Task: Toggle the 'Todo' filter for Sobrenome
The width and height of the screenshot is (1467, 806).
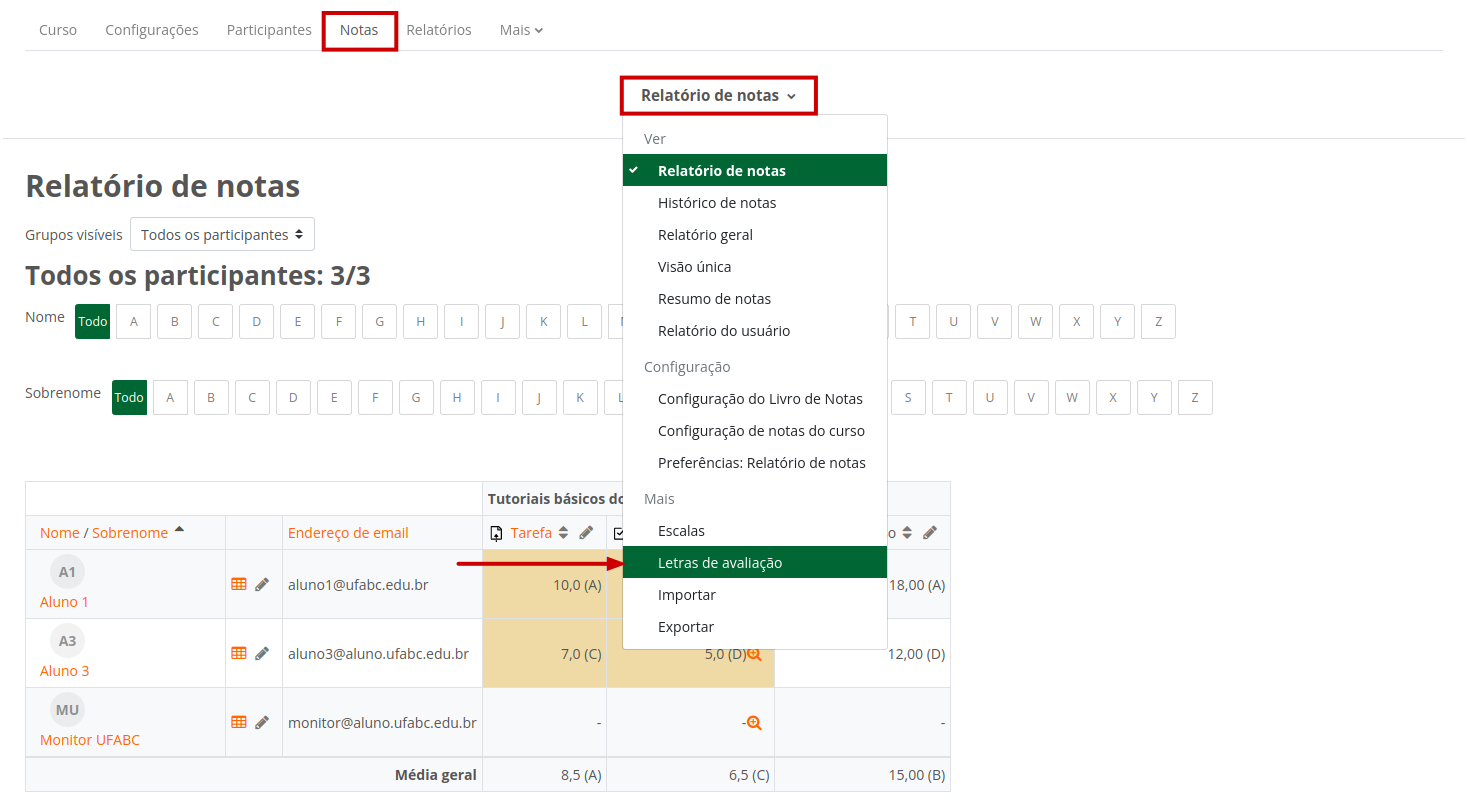Action: click(x=129, y=398)
